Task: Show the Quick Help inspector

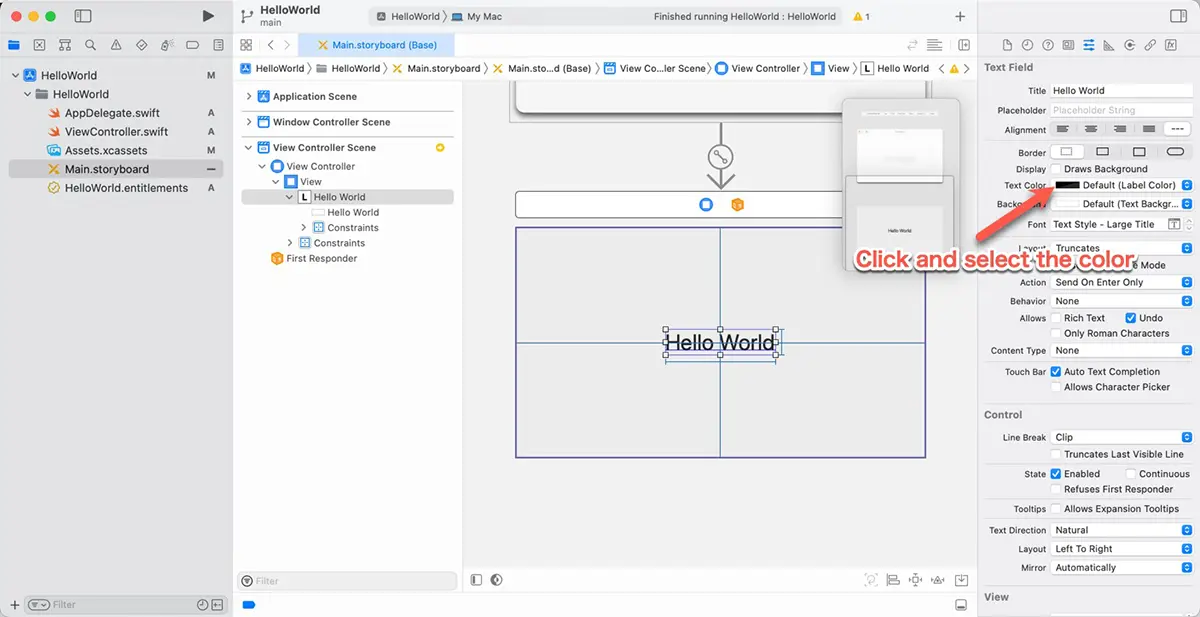Action: (1048, 45)
